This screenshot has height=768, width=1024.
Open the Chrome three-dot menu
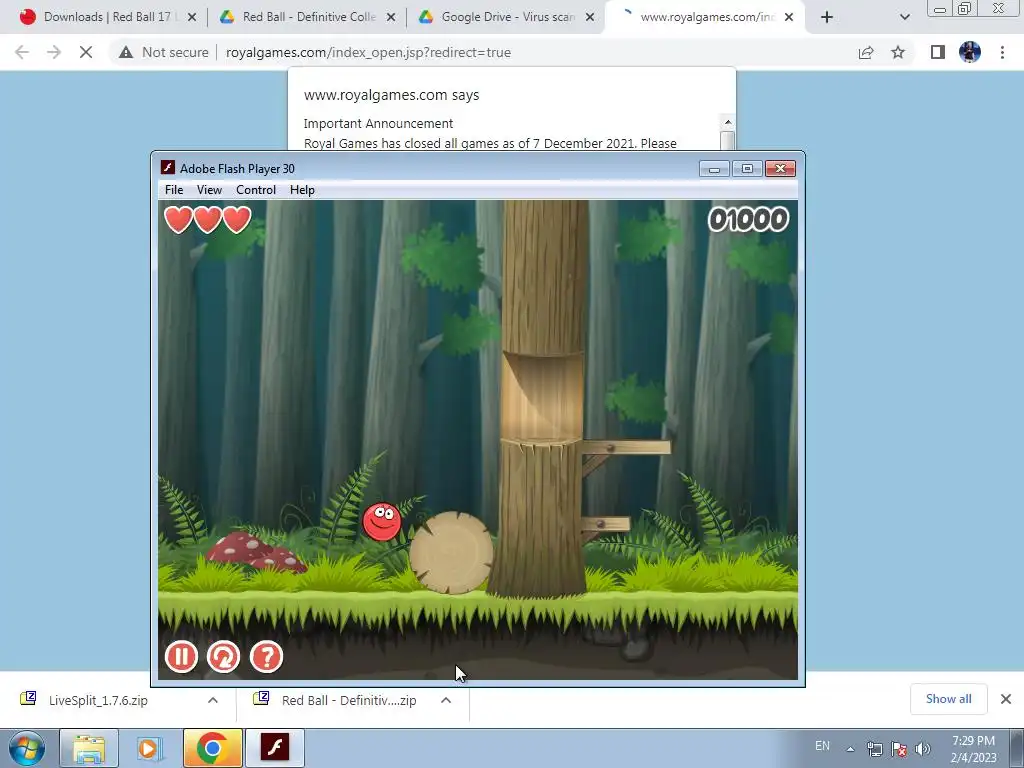(x=1002, y=52)
